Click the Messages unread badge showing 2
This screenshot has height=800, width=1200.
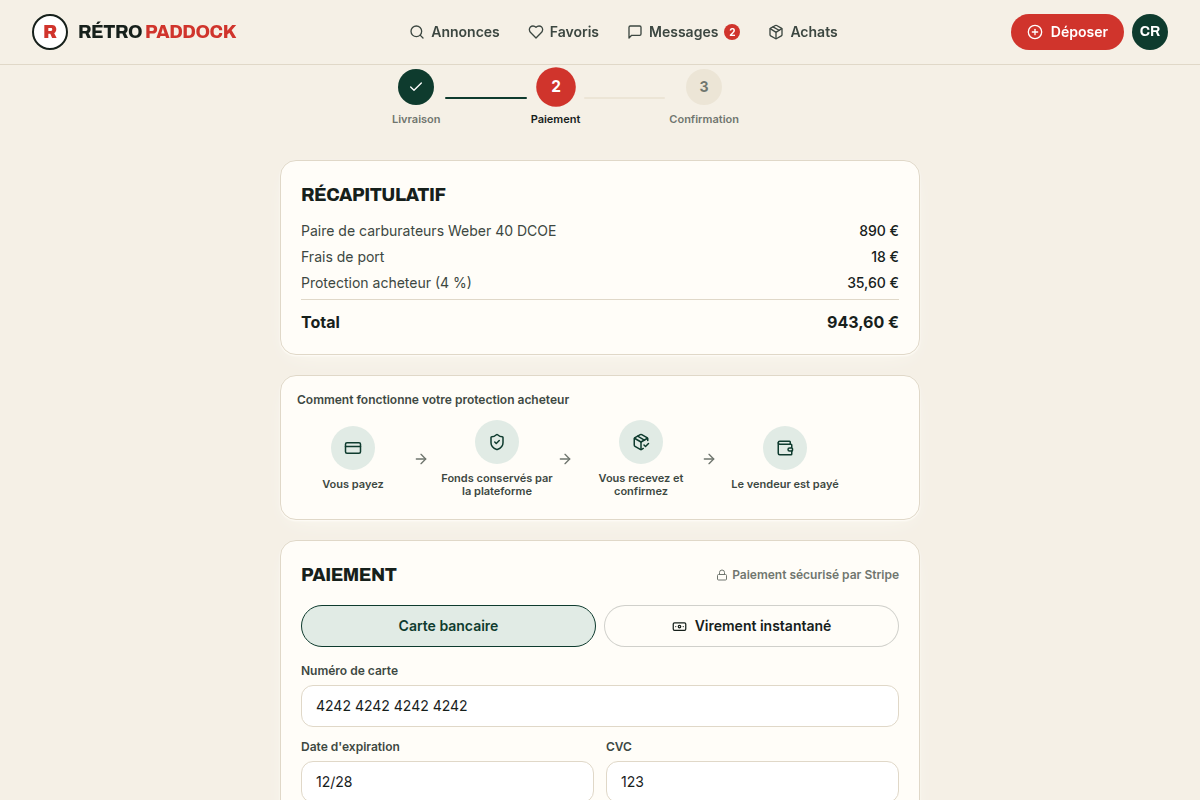(732, 32)
